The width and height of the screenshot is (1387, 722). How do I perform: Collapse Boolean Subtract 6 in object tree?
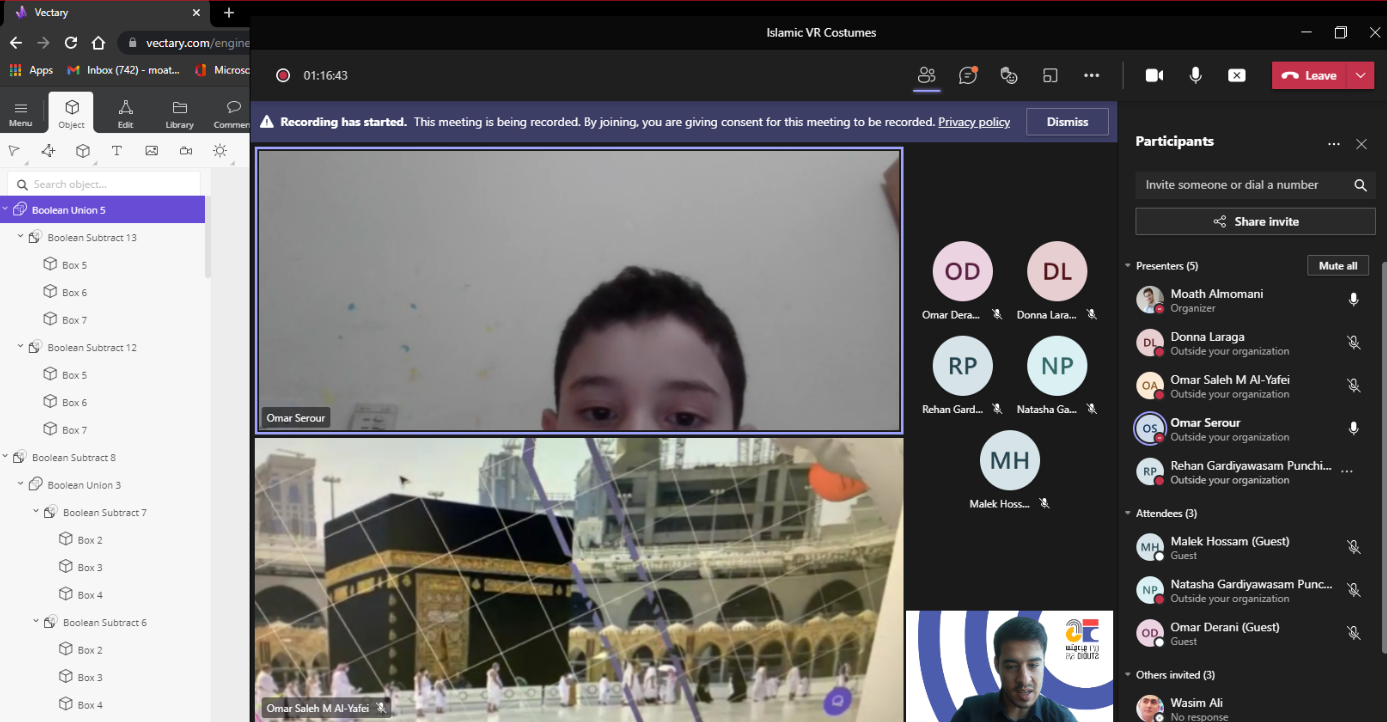click(x=36, y=622)
